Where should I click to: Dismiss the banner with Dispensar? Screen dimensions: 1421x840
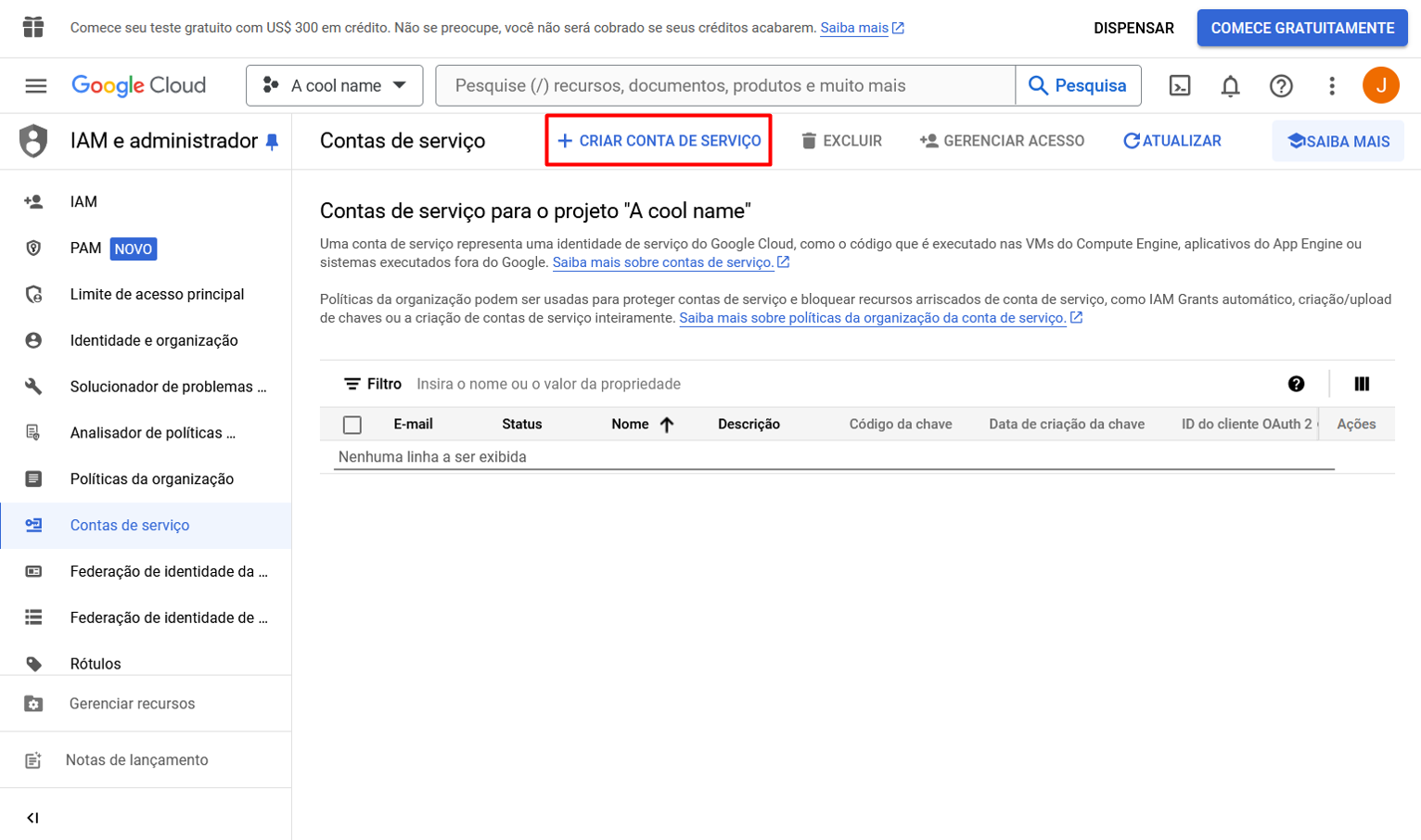click(x=1133, y=28)
